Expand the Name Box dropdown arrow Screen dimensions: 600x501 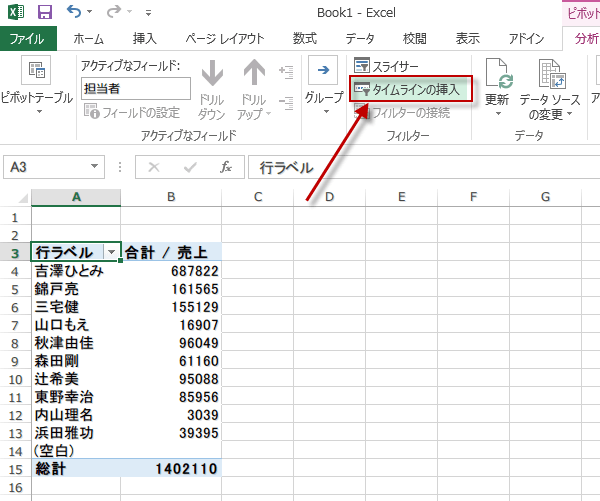[x=95, y=167]
